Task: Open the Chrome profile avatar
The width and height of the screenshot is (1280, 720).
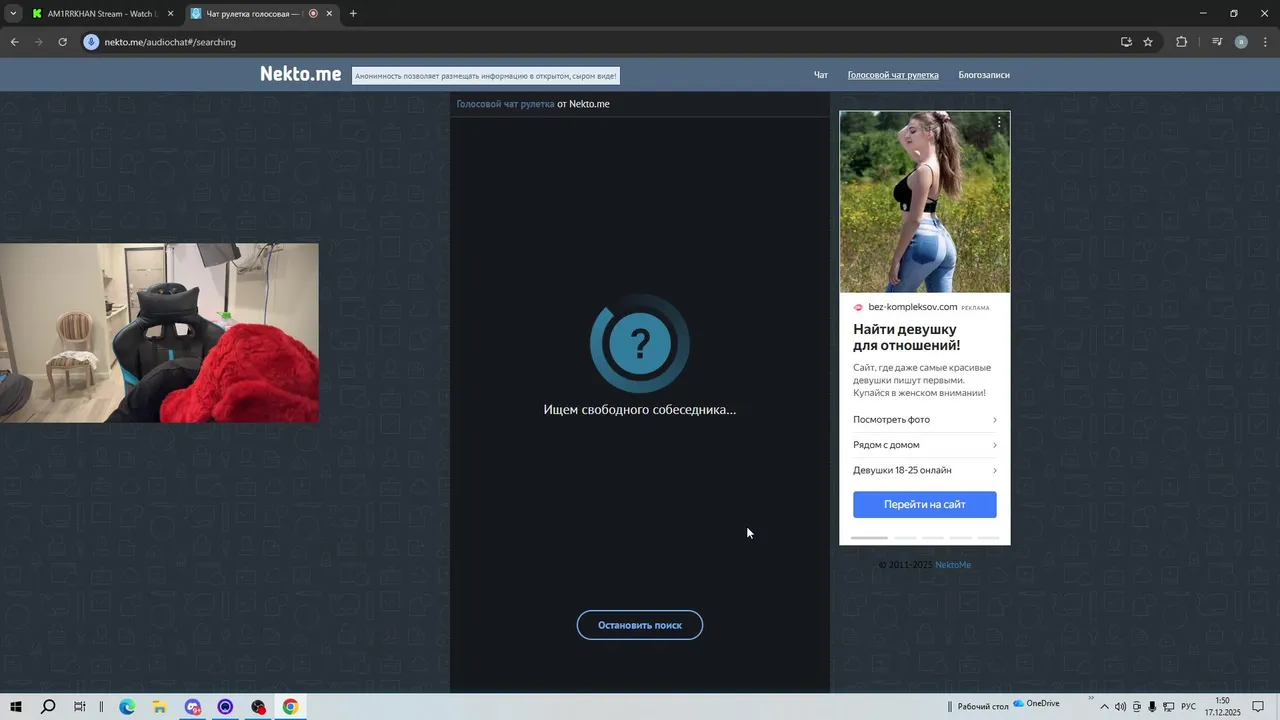Action: (x=1241, y=42)
